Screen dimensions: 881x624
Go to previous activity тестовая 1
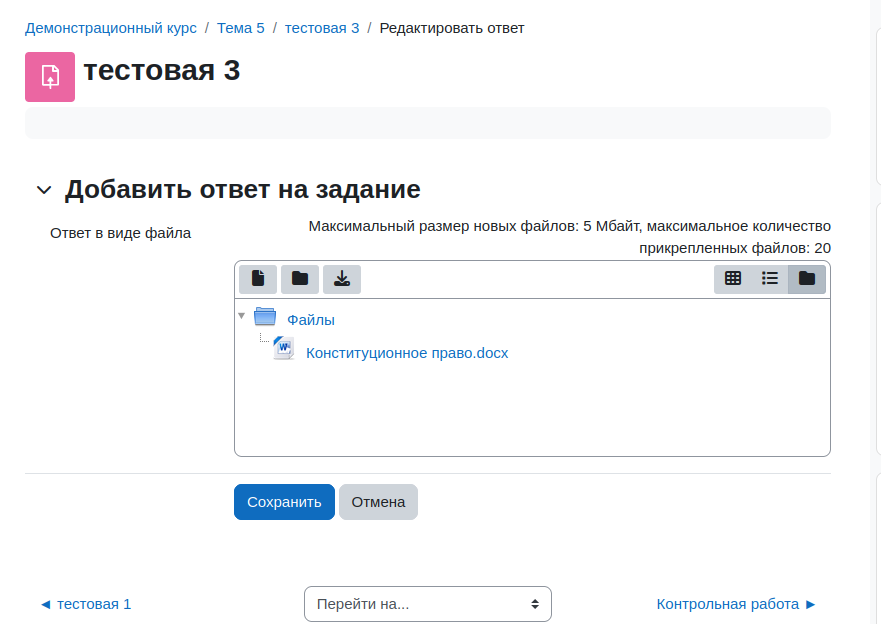(85, 604)
